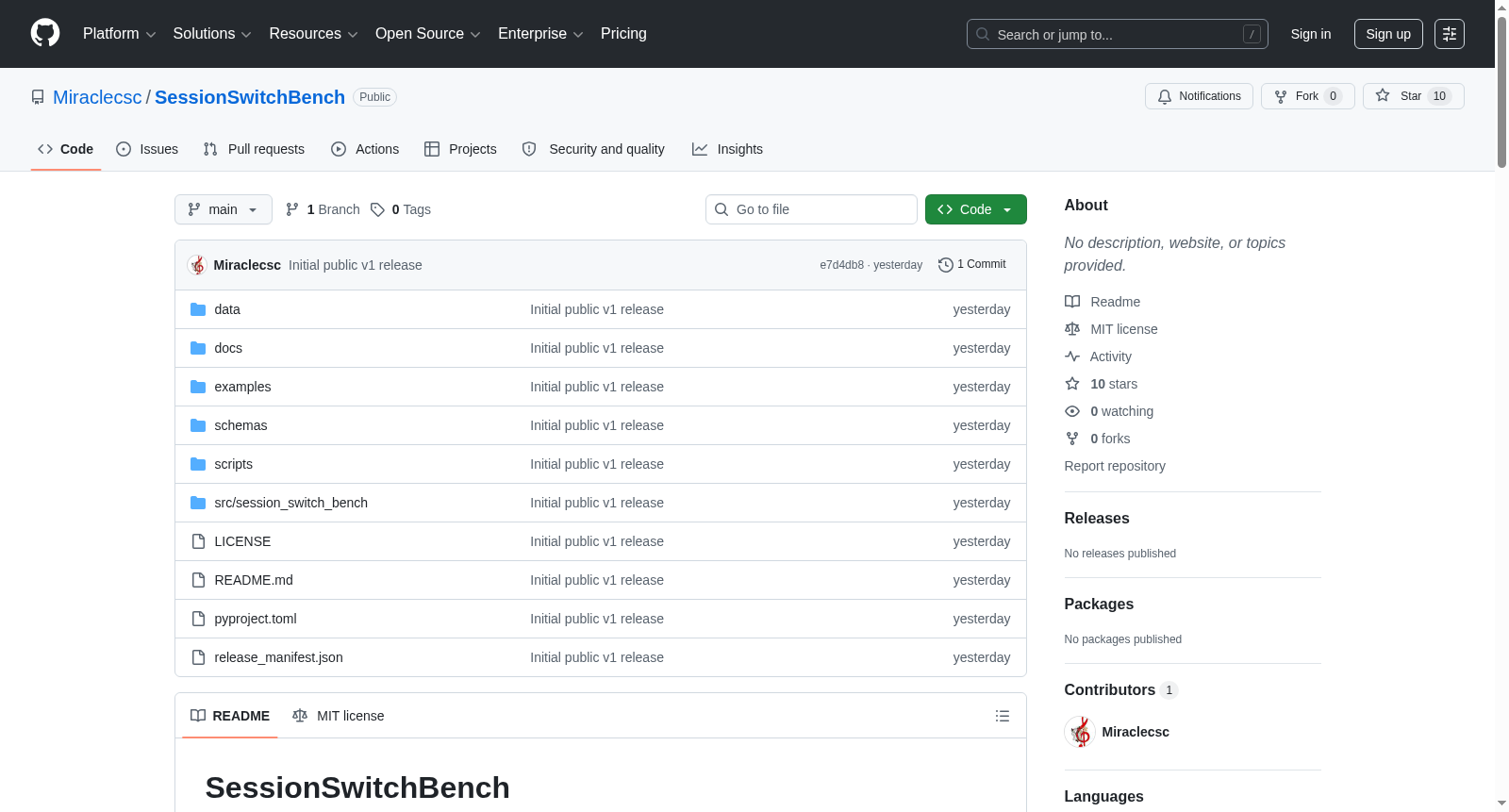1509x812 pixels.
Task: Click the bell icon for Notifications
Action: pyautogui.click(x=1165, y=96)
